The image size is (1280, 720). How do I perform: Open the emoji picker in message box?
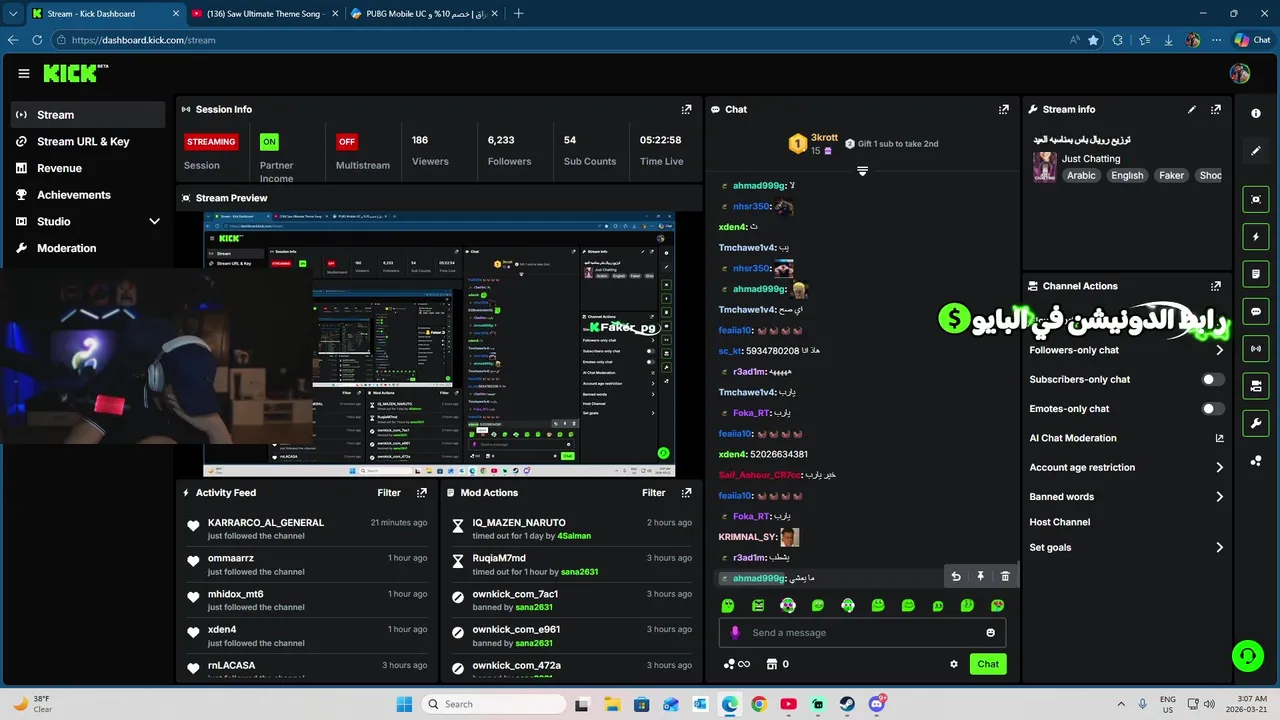click(x=991, y=632)
